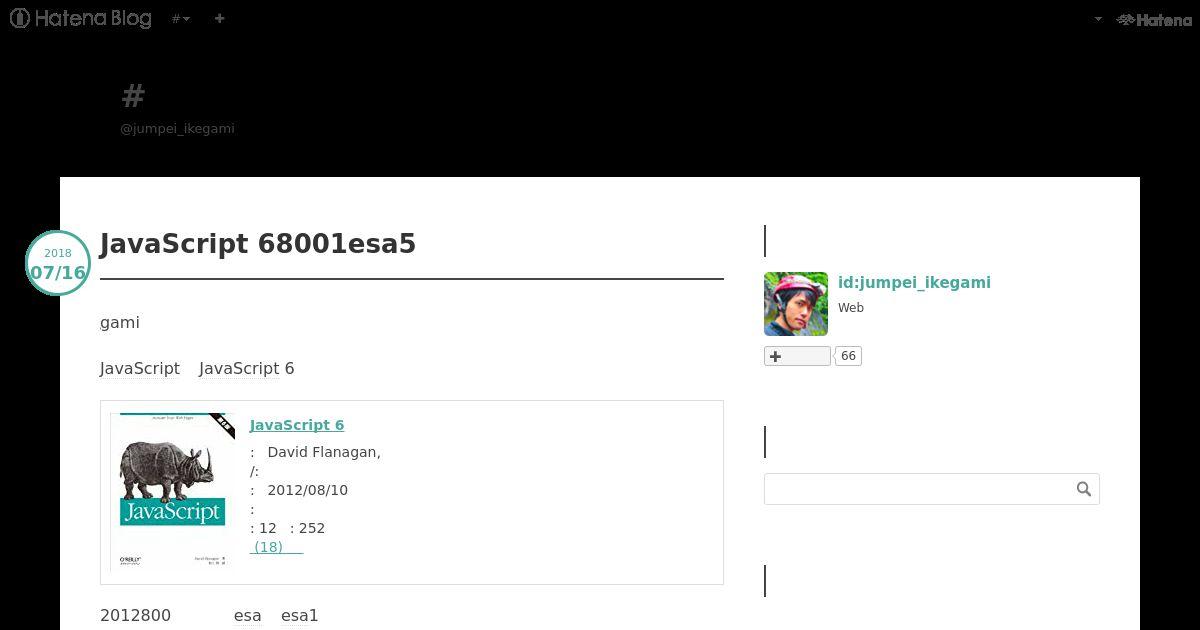1200x630 pixels.
Task: Click the plus subscribe reader button
Action: tap(797, 356)
